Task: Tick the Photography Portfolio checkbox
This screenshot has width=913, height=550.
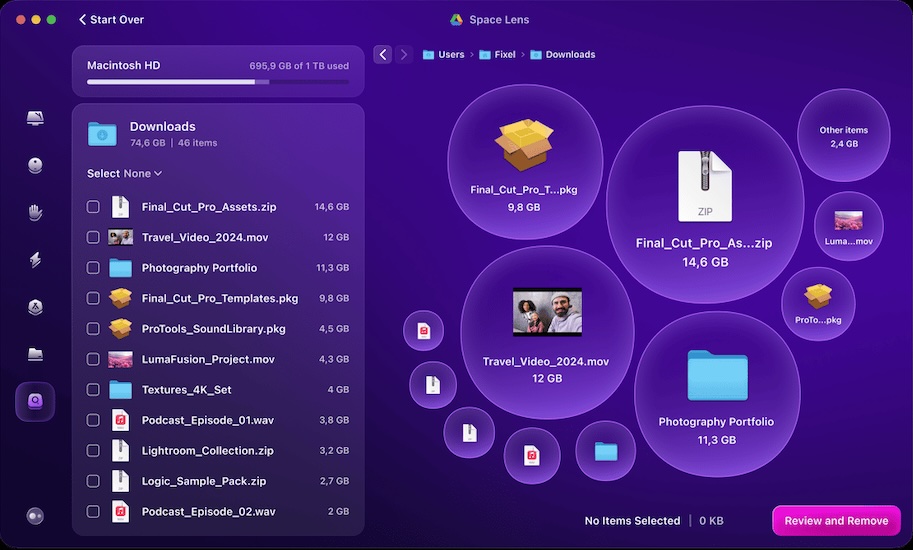Action: click(93, 268)
